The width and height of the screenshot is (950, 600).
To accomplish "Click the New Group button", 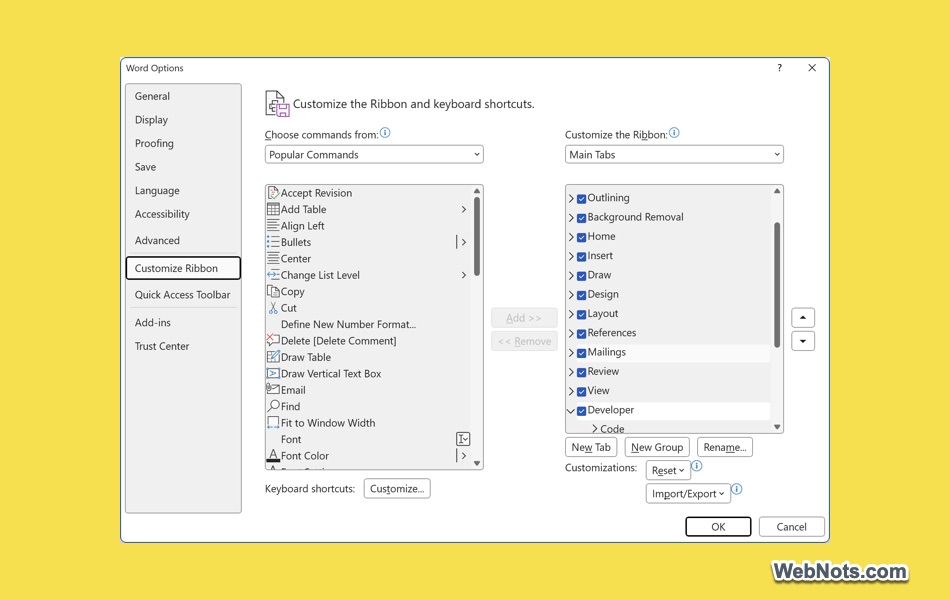I will (657, 447).
